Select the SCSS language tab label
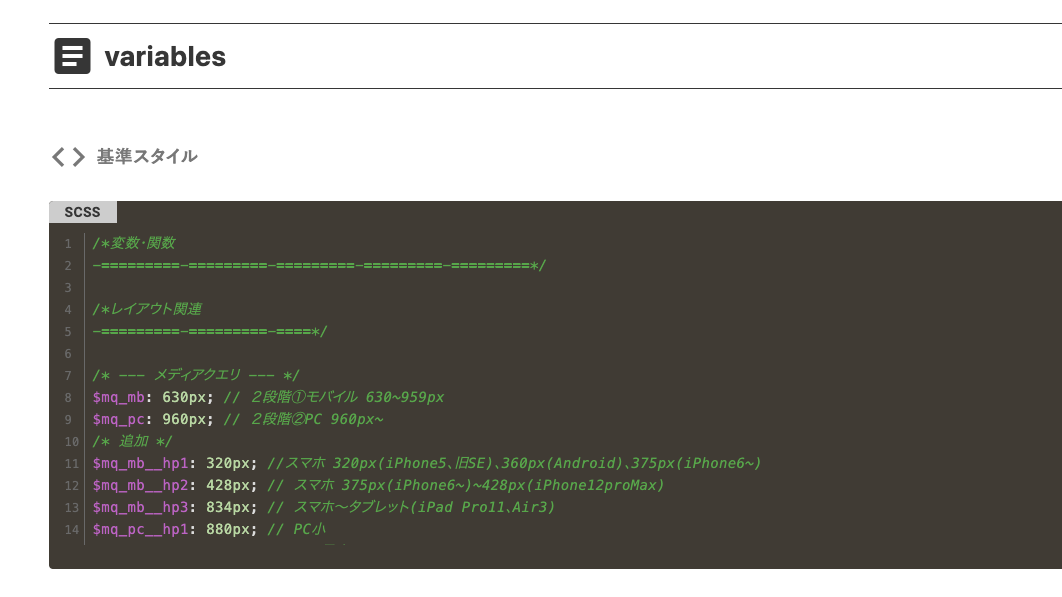This screenshot has height=597, width=1062. pos(82,212)
